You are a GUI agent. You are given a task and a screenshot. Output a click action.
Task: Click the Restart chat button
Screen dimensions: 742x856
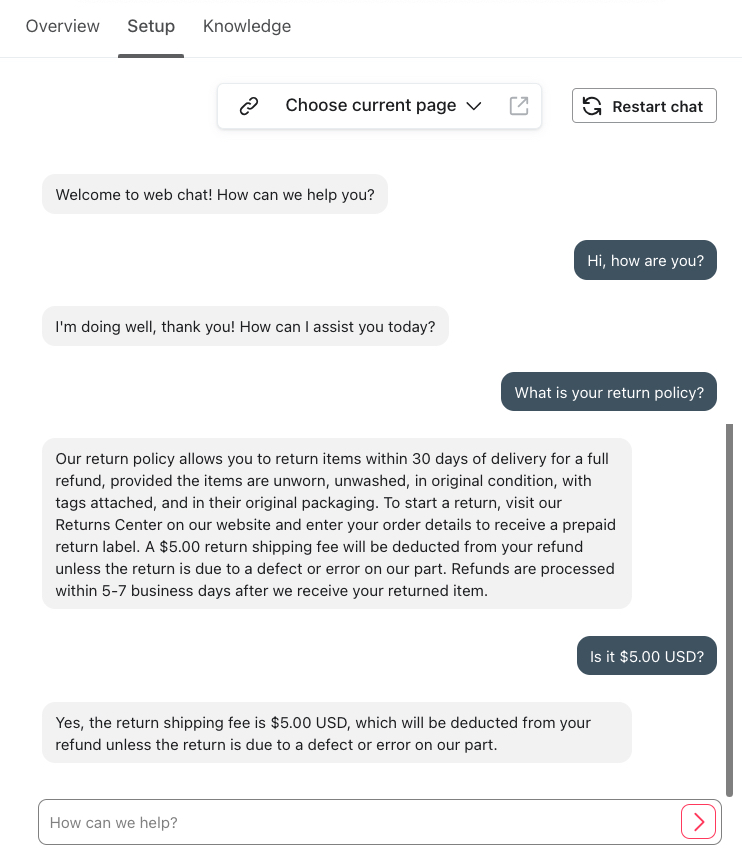click(644, 105)
